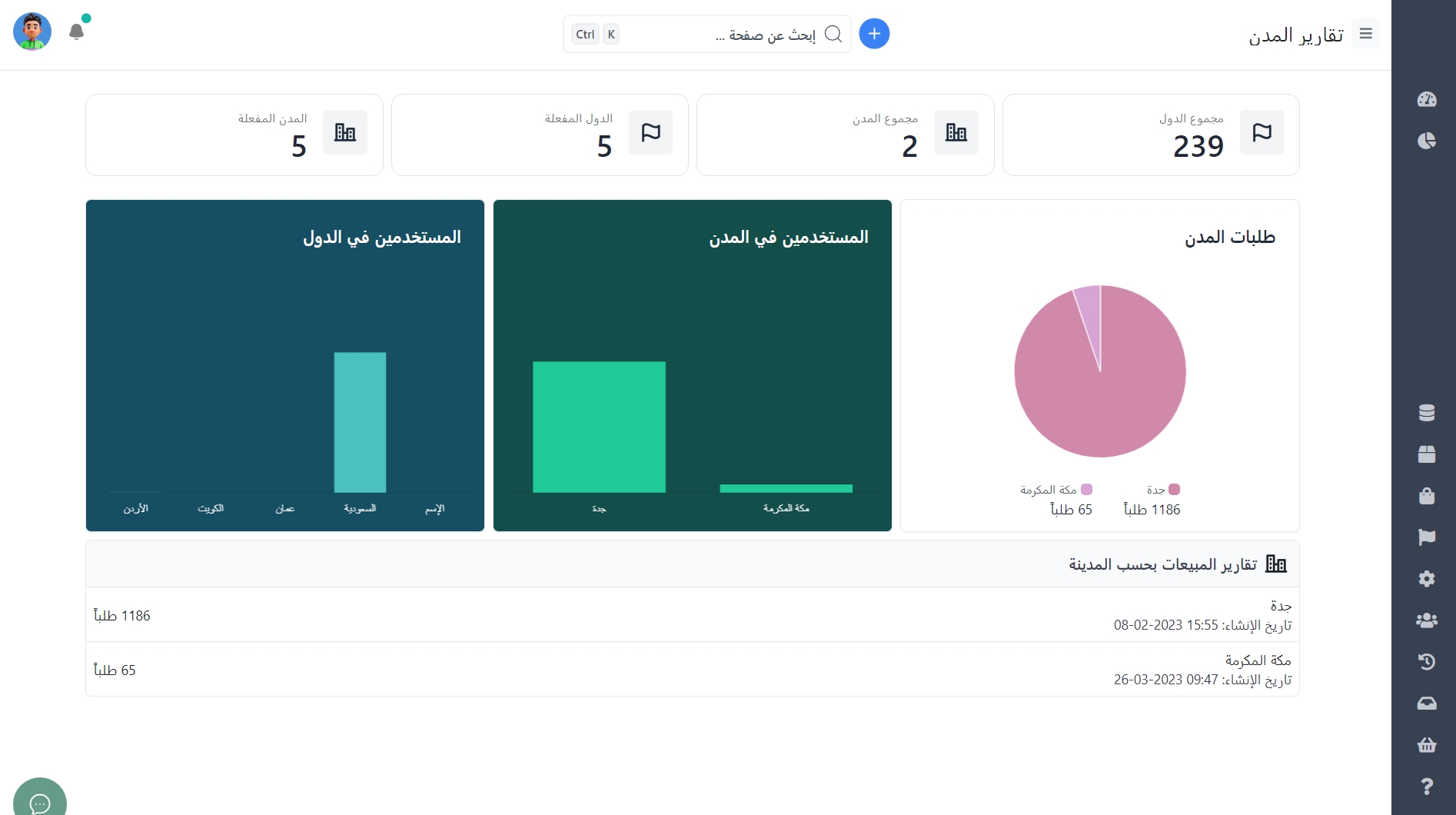Image resolution: width=1456 pixels, height=815 pixels.
Task: Open the dashboard speedometer icon in sidebar
Action: coord(1426,99)
